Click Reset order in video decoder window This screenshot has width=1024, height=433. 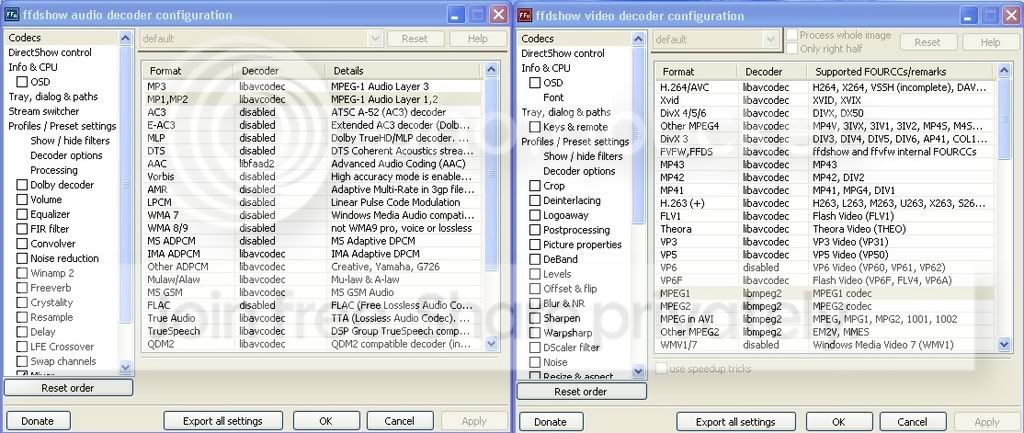click(x=581, y=392)
